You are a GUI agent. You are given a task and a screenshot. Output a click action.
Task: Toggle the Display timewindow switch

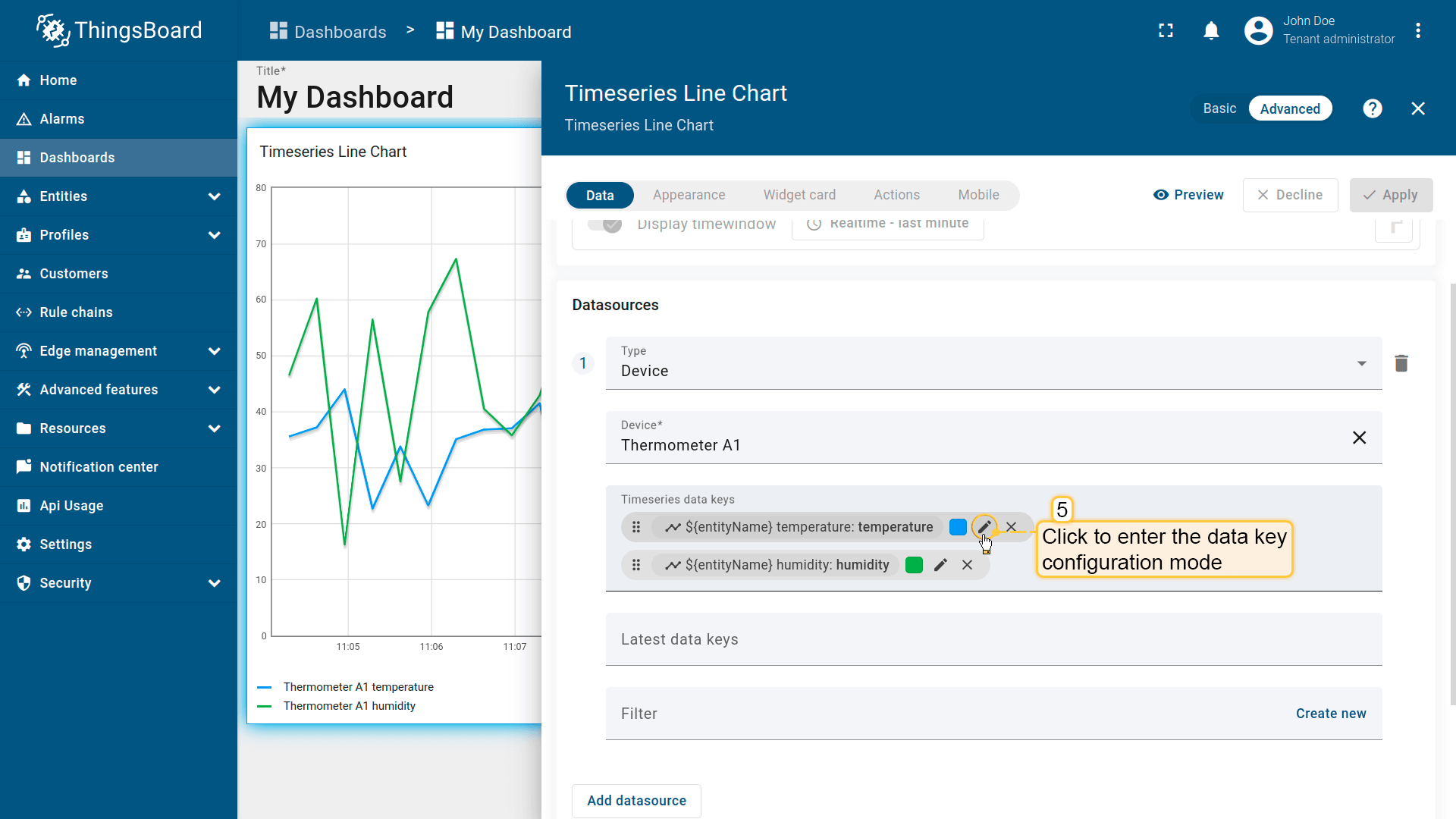click(x=604, y=224)
